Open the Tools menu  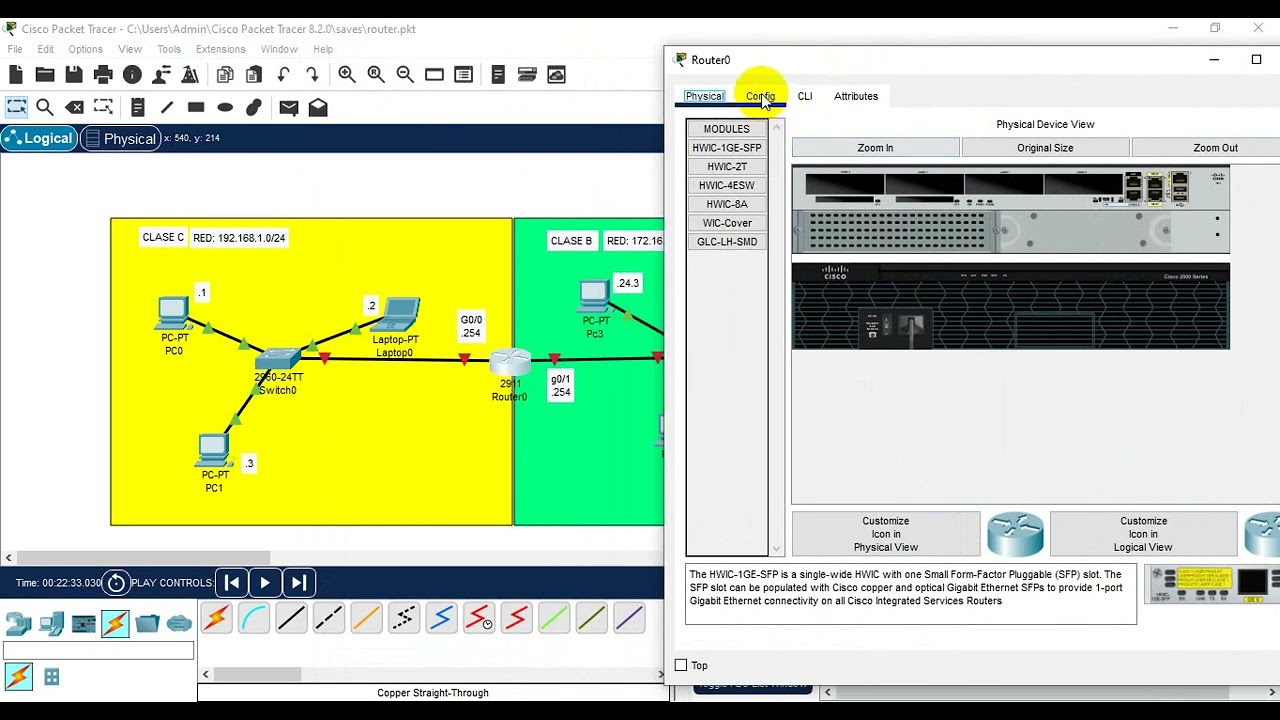(x=169, y=49)
